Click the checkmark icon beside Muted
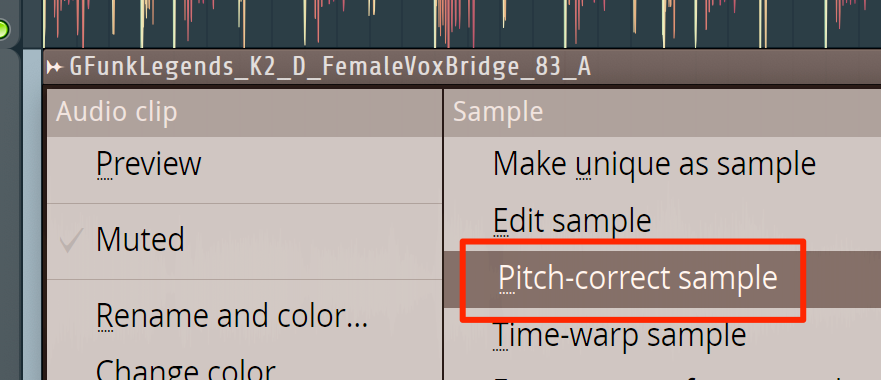The width and height of the screenshot is (881, 380). pyautogui.click(x=71, y=240)
